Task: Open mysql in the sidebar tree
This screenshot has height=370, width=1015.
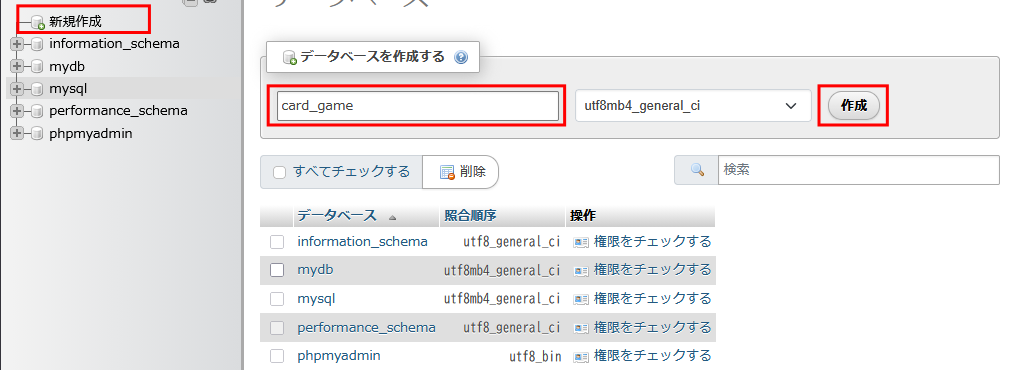Action: tap(68, 89)
